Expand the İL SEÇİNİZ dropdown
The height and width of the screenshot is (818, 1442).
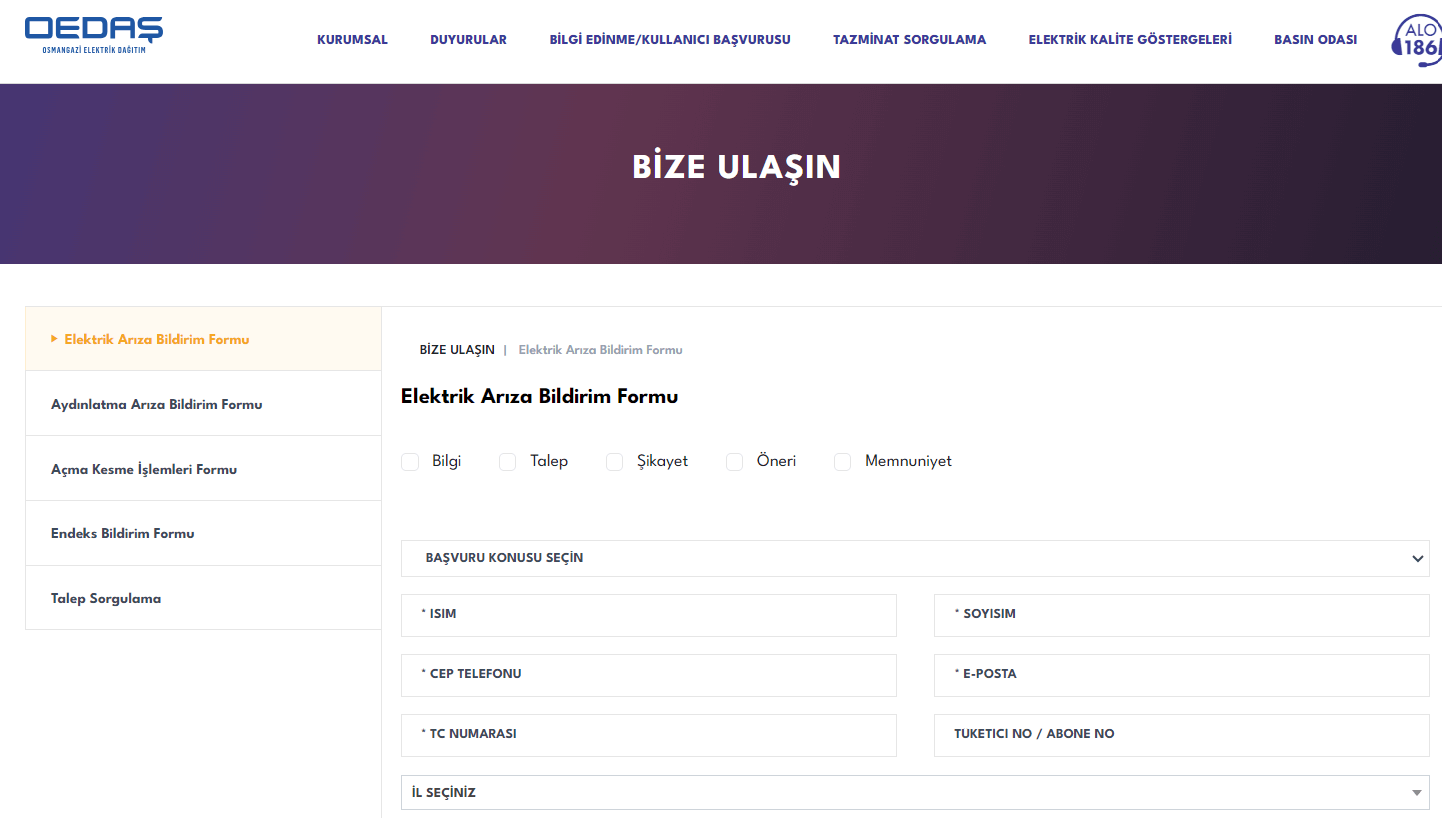point(915,792)
